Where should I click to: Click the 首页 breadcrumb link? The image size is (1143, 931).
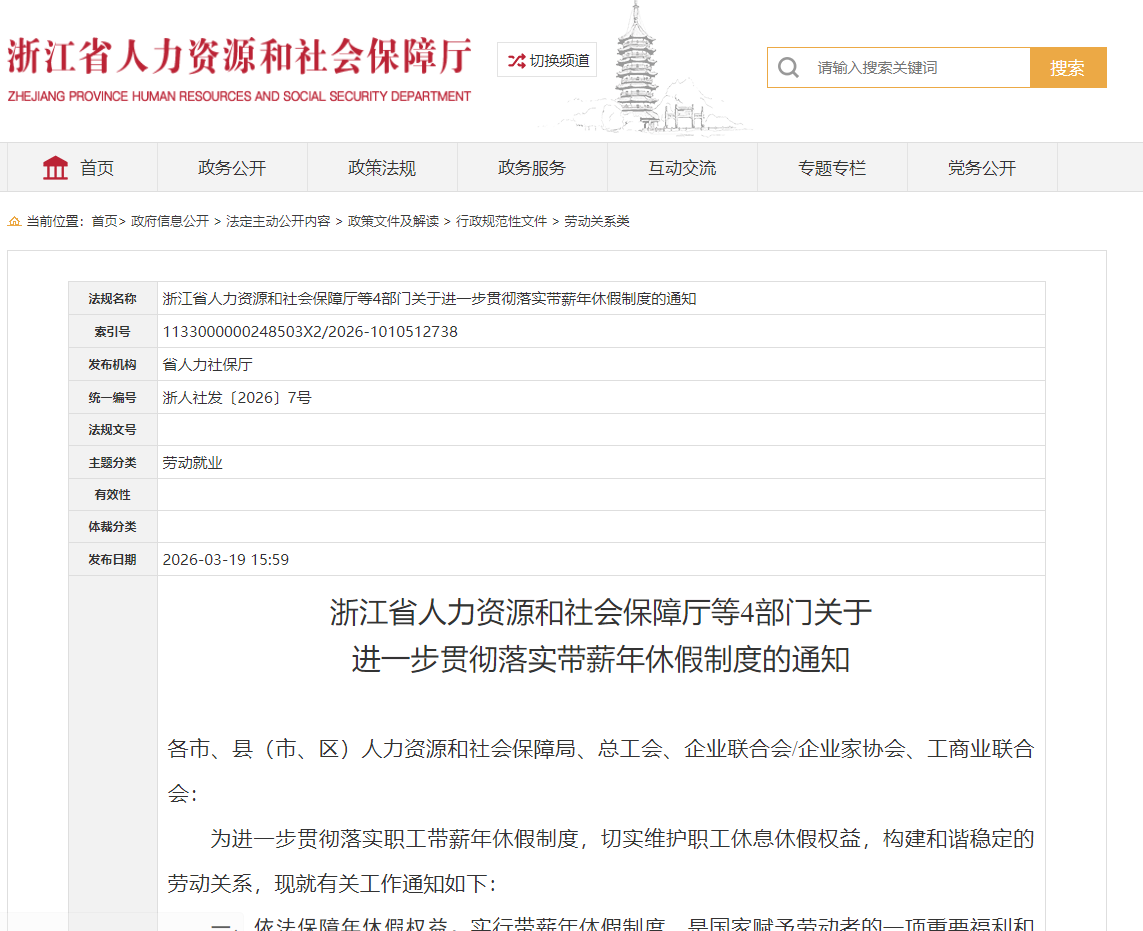(x=104, y=222)
